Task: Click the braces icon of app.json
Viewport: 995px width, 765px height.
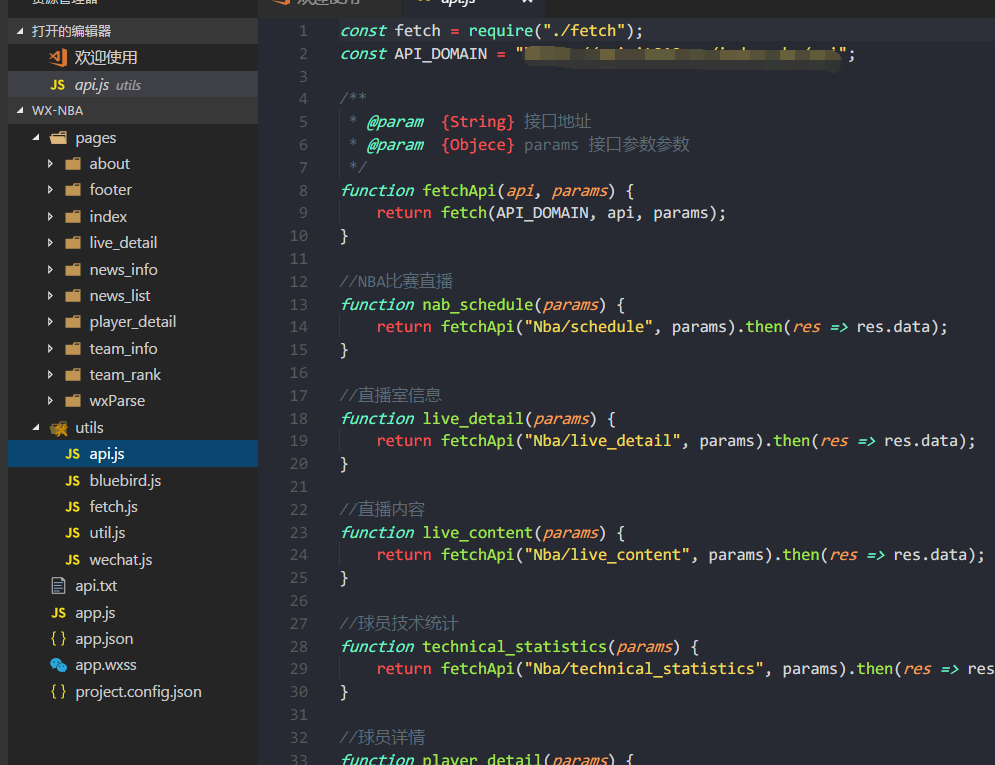Action: [58, 639]
